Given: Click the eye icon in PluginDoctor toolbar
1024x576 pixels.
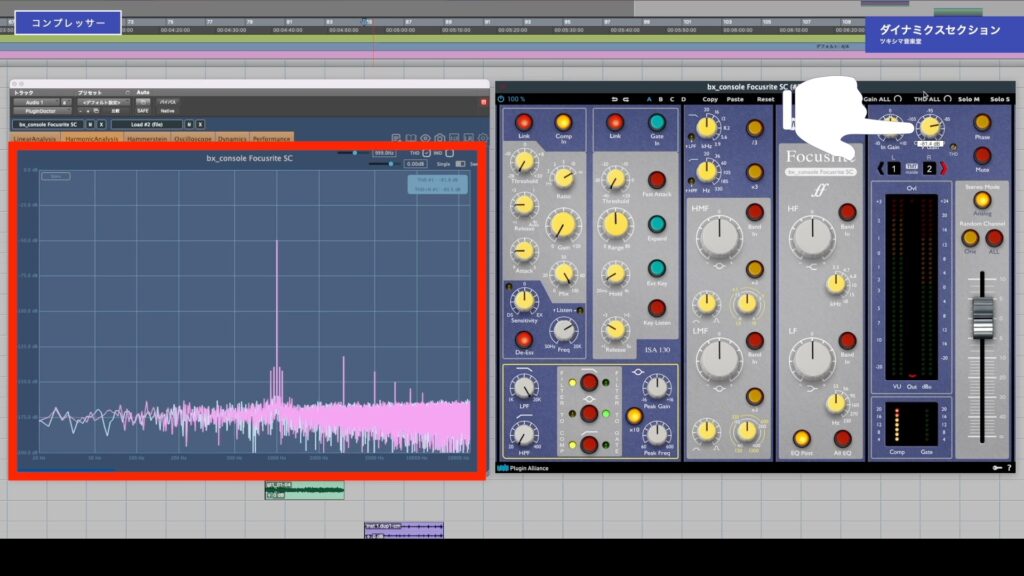Looking at the screenshot, I should click(x=425, y=138).
